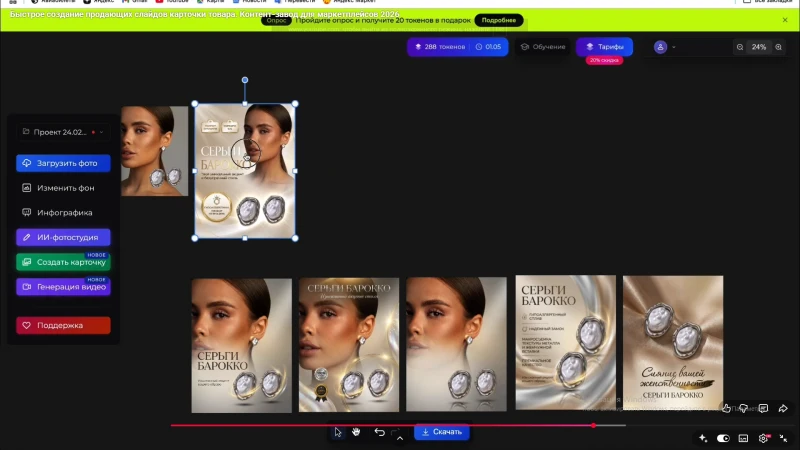
Task: Click the AI sparkle icon
Action: point(703,438)
